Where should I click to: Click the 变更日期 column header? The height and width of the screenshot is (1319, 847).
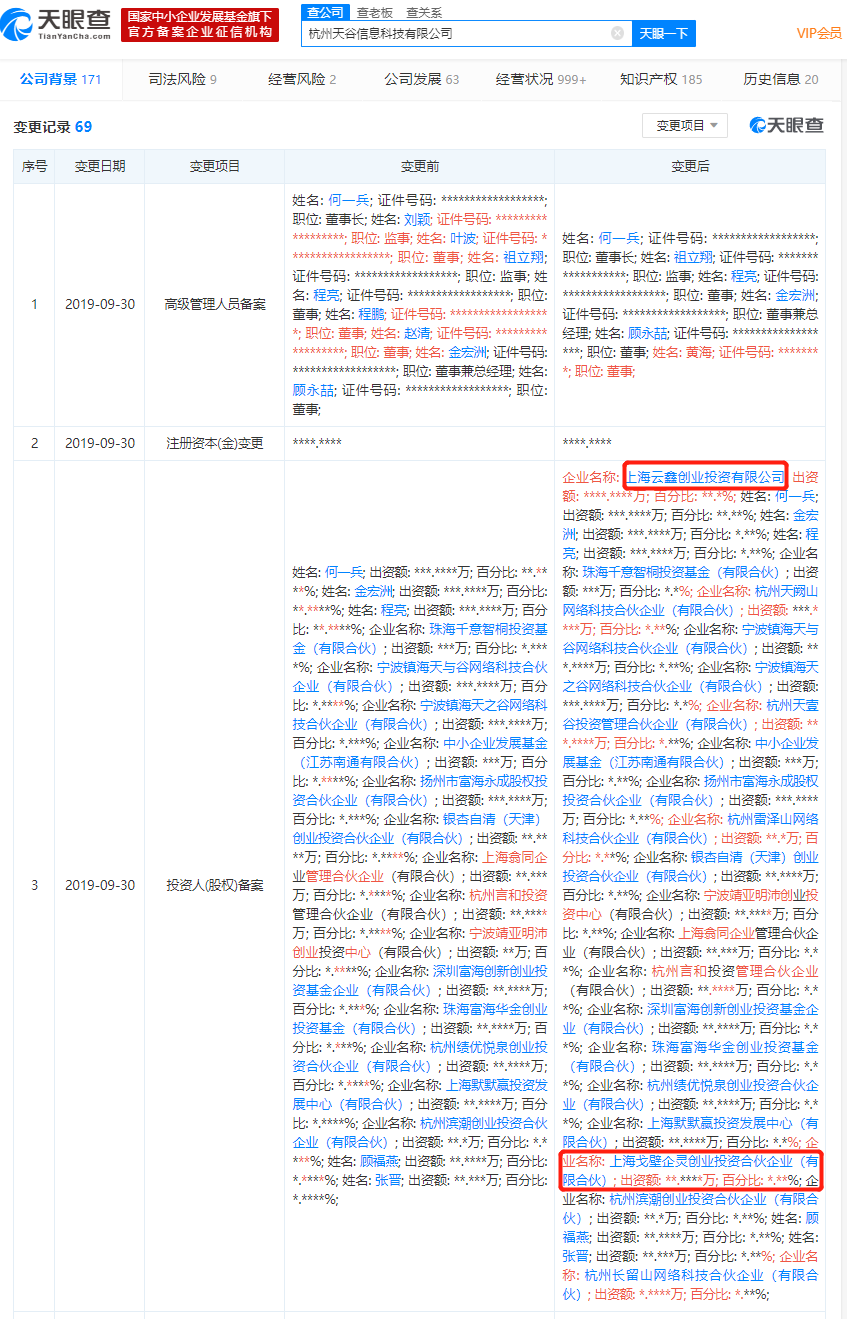[100, 166]
